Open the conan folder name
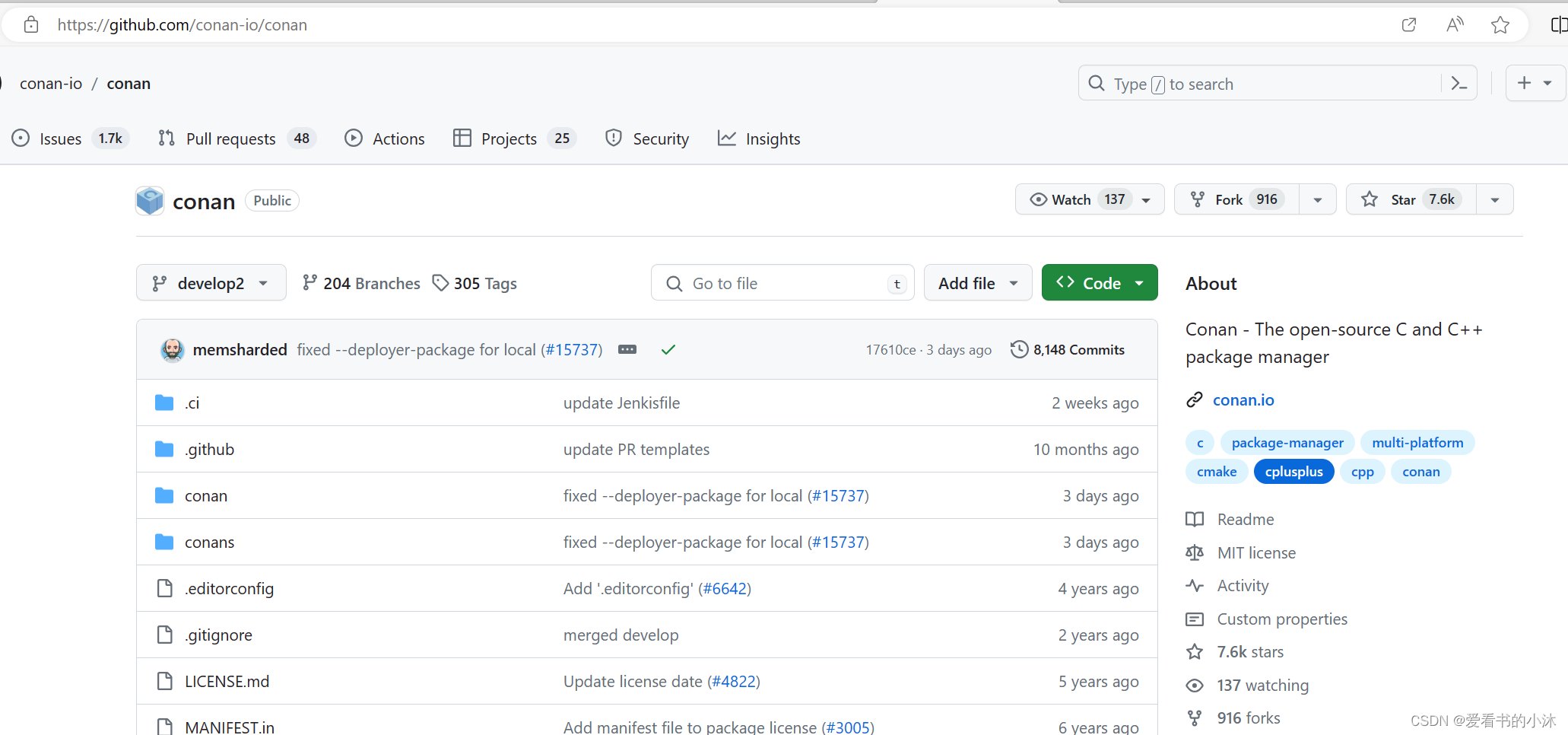This screenshot has height=735, width=1568. pos(206,495)
